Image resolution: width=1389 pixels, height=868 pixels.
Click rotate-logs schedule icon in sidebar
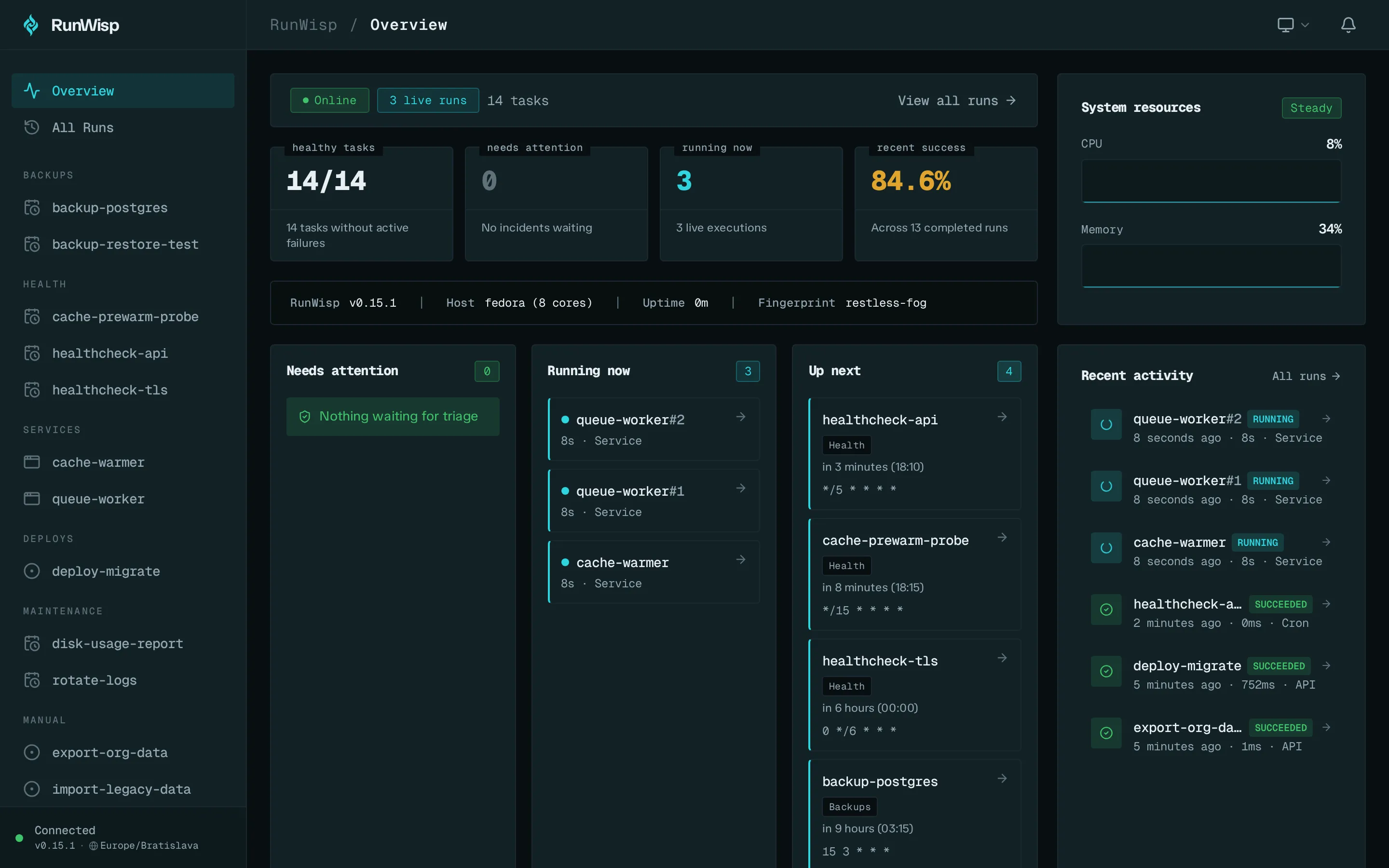[32, 680]
